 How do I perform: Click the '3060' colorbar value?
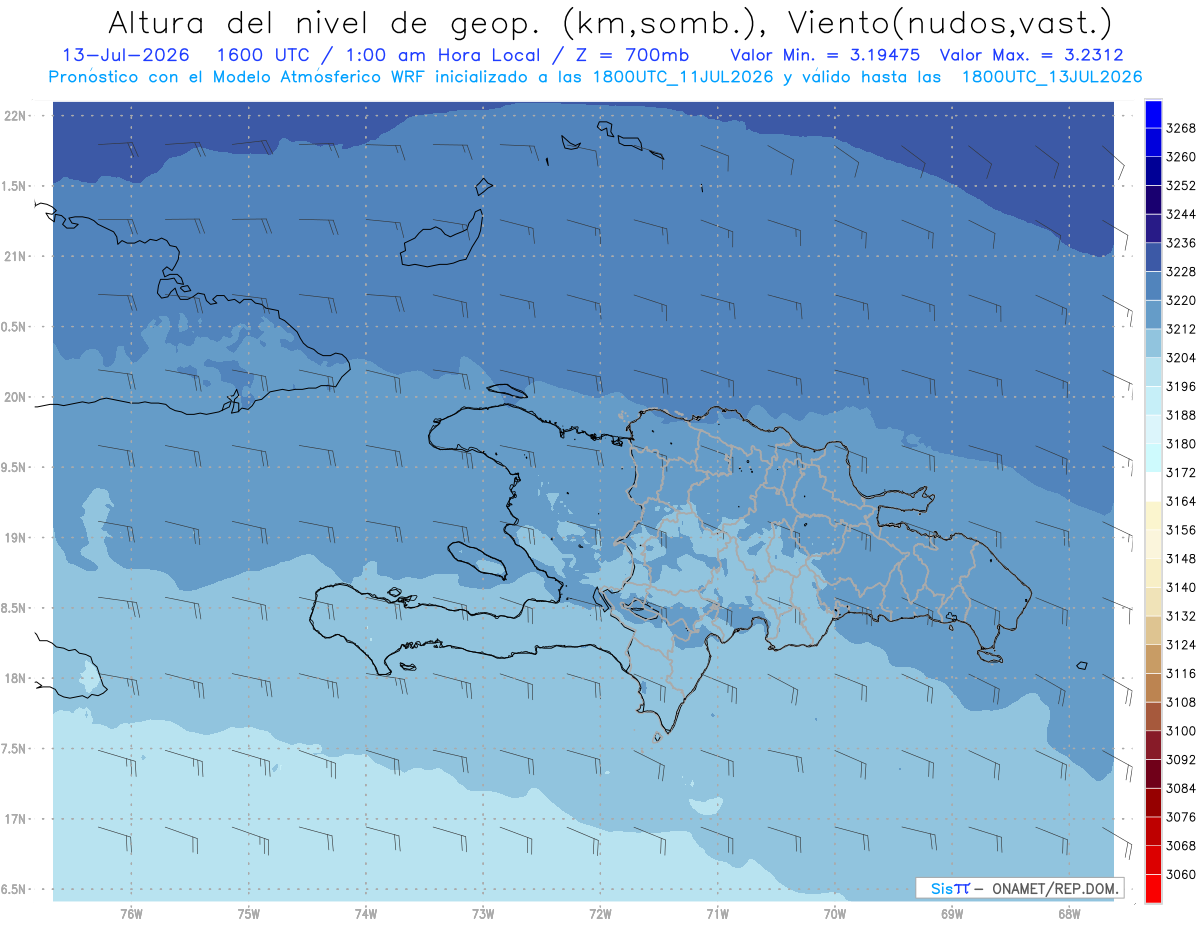pos(1181,874)
